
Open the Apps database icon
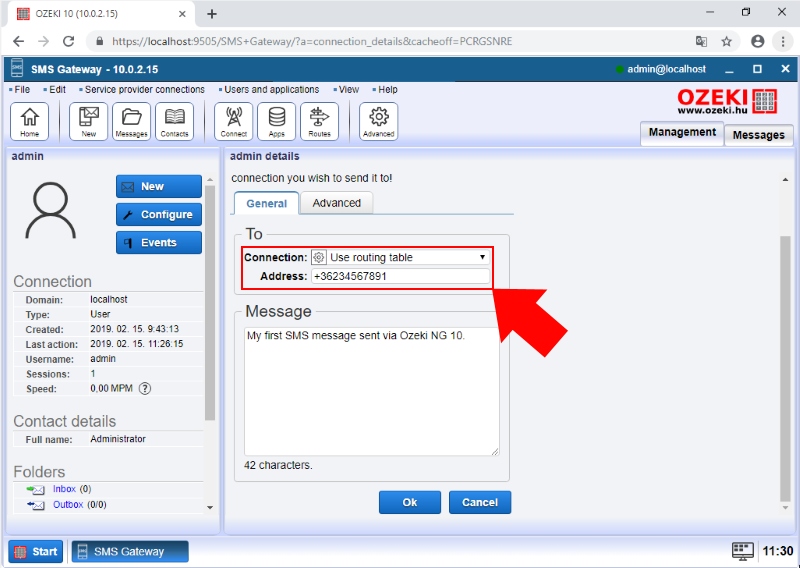(277, 121)
